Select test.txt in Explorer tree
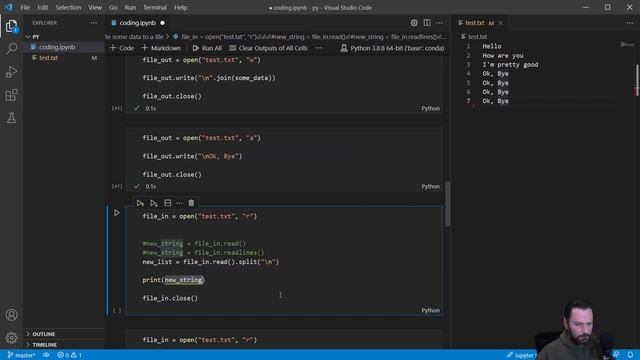This screenshot has width=640, height=360. pyautogui.click(x=64, y=58)
